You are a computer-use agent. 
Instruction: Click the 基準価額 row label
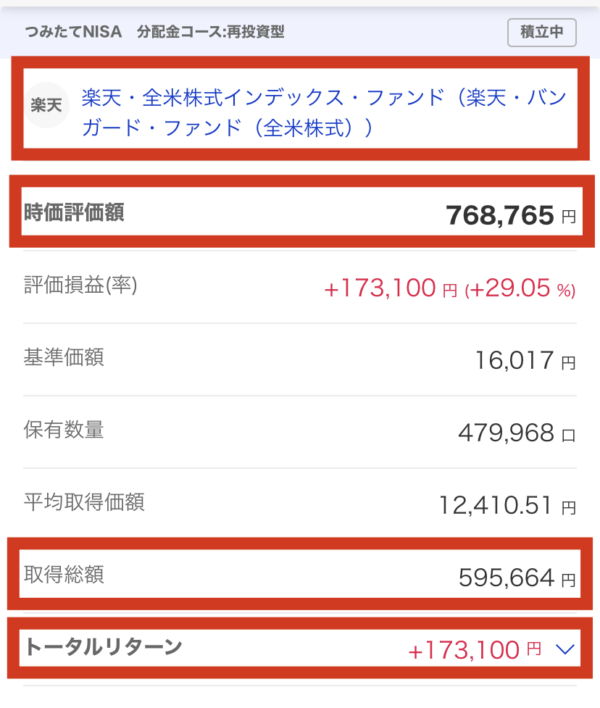[x=64, y=357]
